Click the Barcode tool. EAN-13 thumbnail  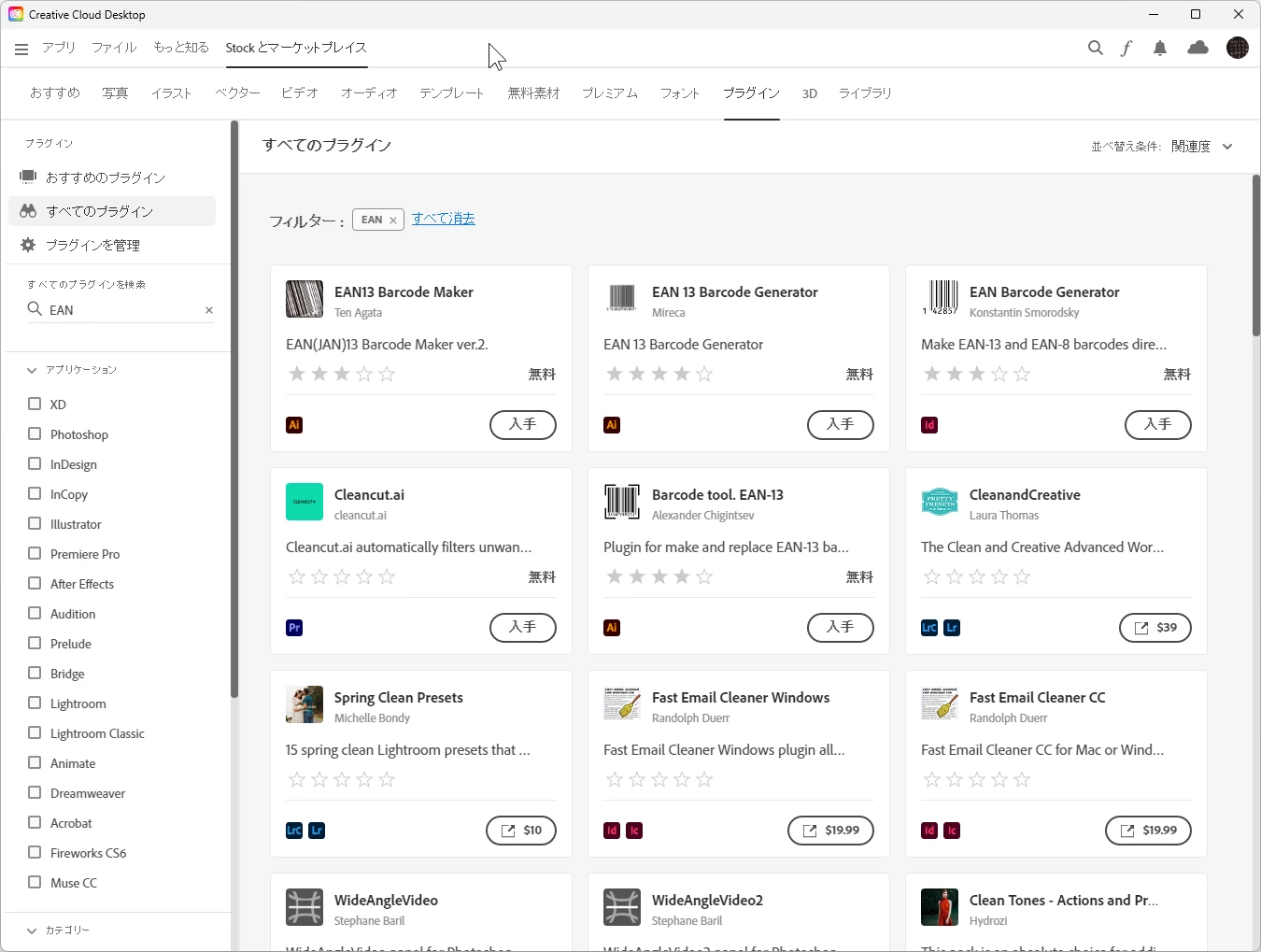622,502
